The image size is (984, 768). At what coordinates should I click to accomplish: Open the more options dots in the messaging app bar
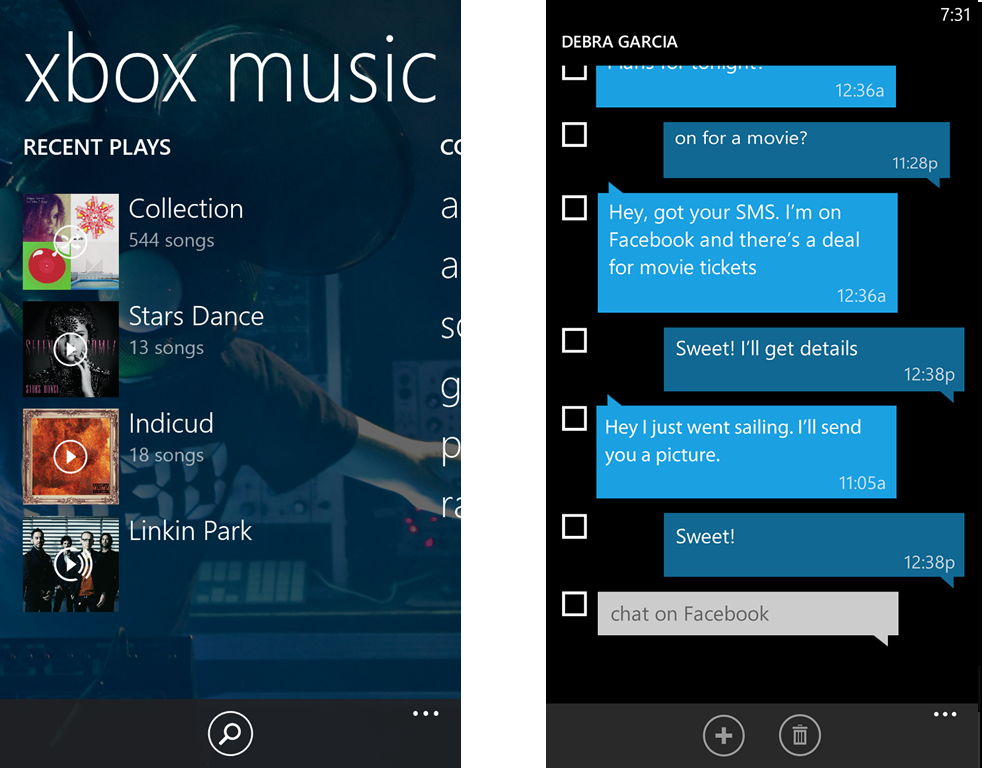[x=944, y=714]
